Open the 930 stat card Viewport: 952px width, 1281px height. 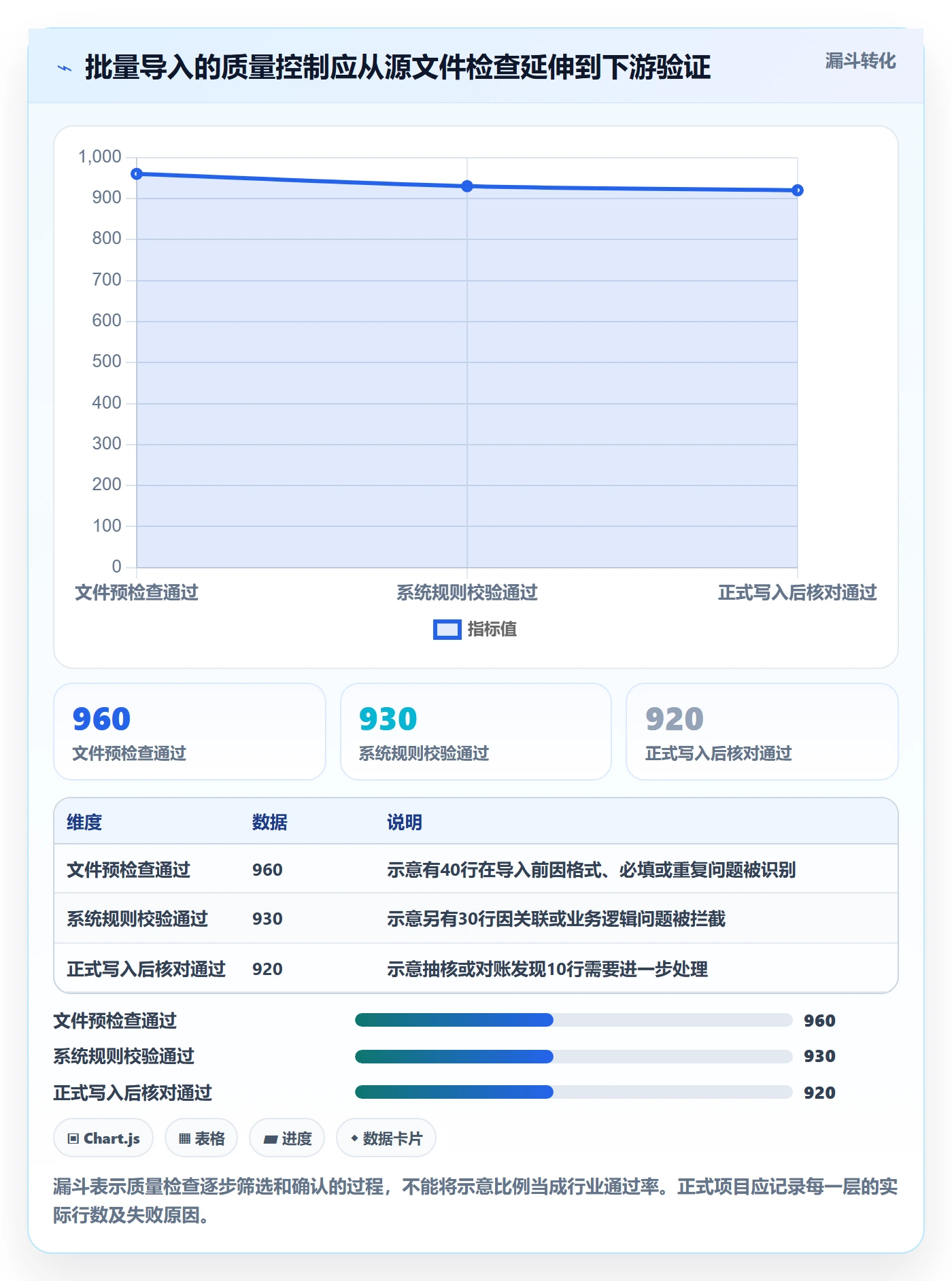tap(476, 732)
